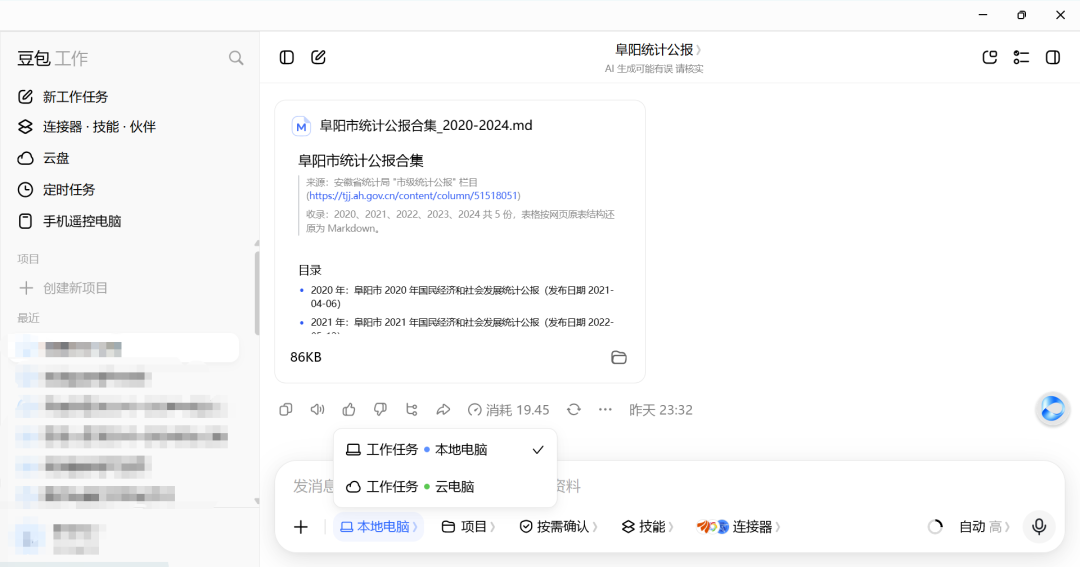1080x567 pixels.
Task: Click the 目录 heading in preview
Action: (309, 270)
